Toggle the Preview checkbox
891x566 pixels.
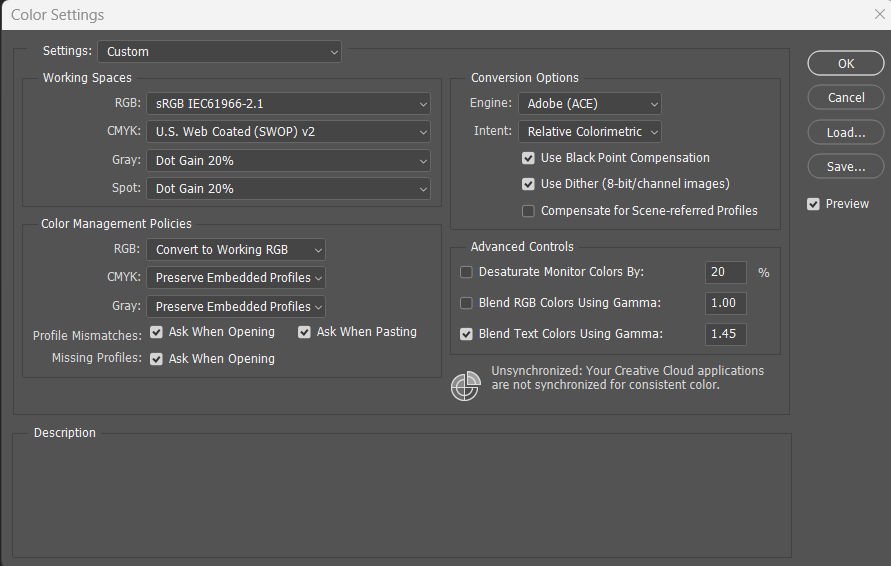(x=814, y=204)
